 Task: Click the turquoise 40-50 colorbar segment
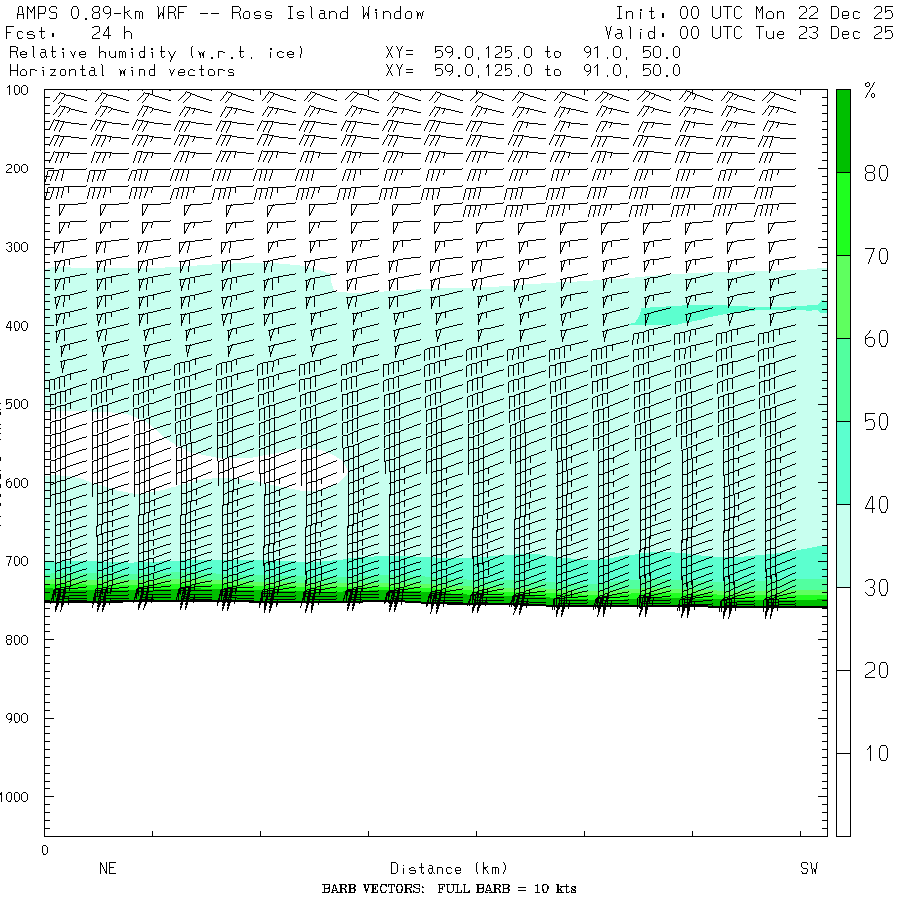pyautogui.click(x=843, y=463)
